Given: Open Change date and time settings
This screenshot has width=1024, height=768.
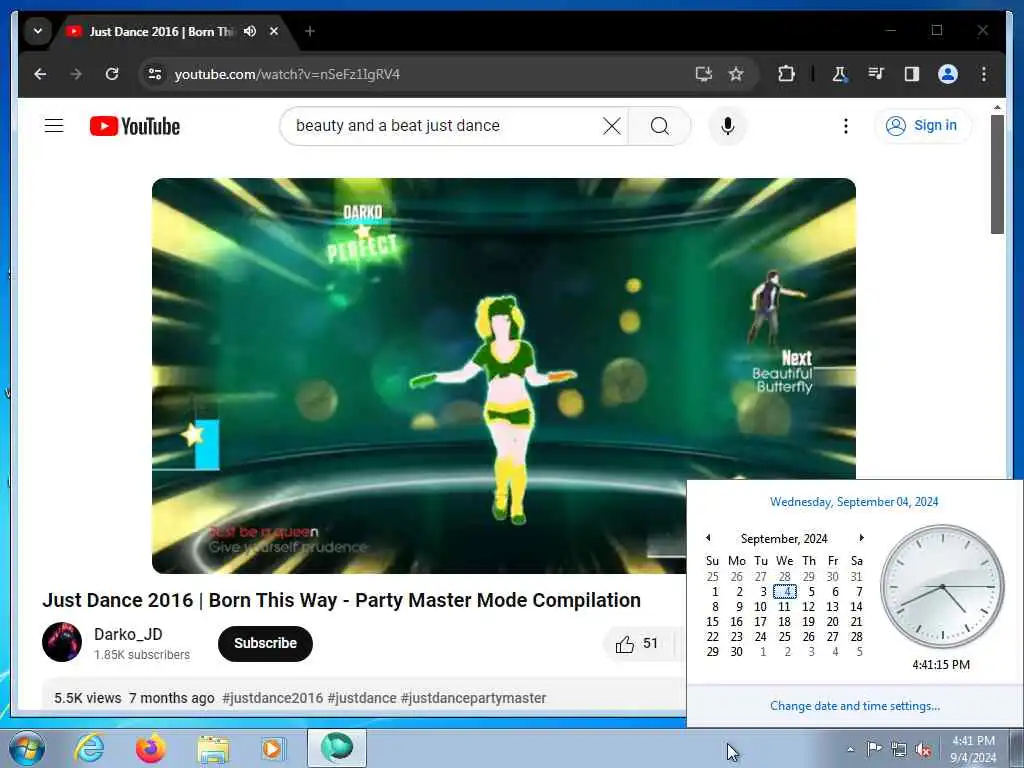Looking at the screenshot, I should pyautogui.click(x=855, y=706).
